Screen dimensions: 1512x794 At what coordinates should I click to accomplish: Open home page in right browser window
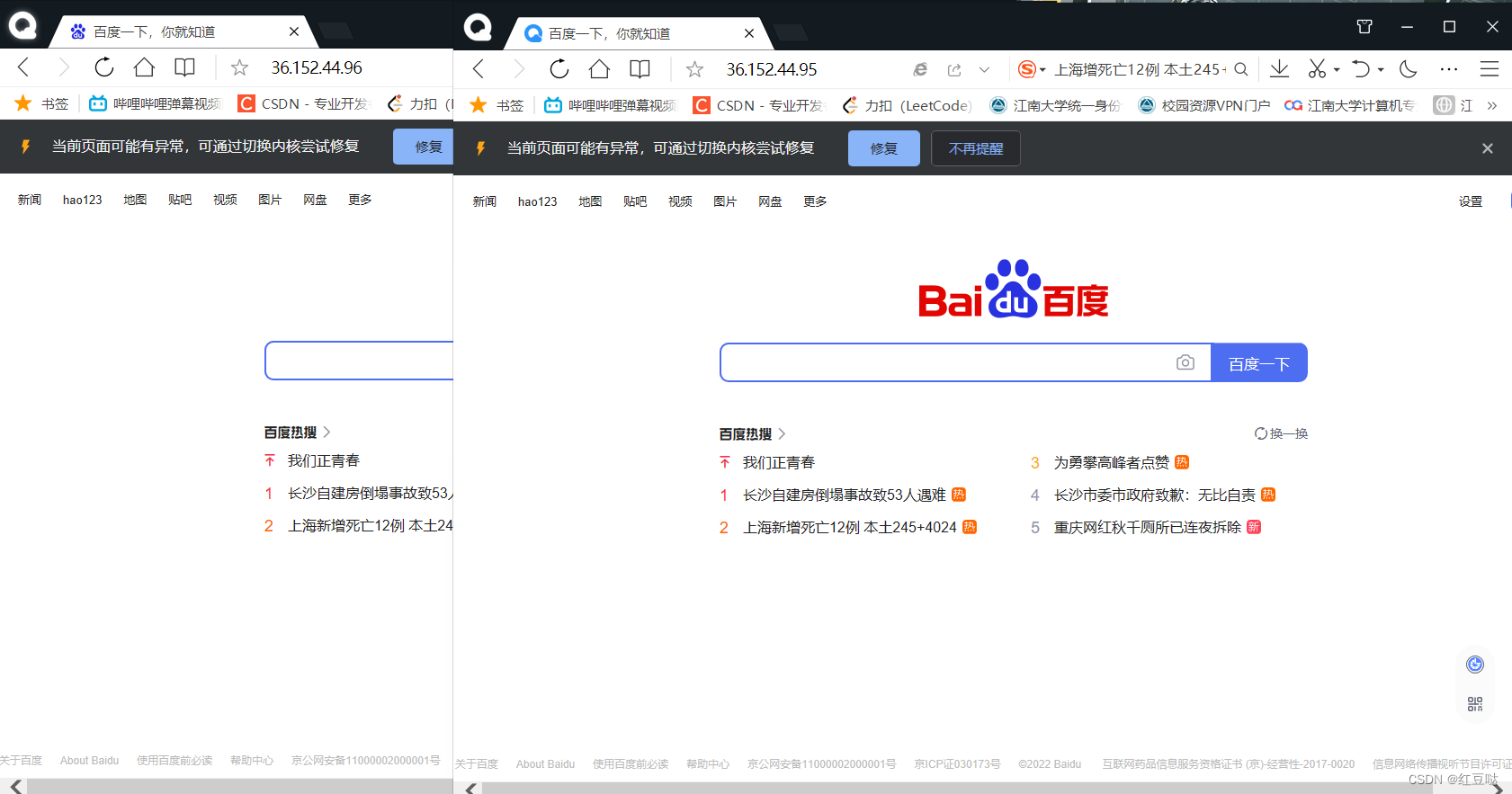click(600, 69)
